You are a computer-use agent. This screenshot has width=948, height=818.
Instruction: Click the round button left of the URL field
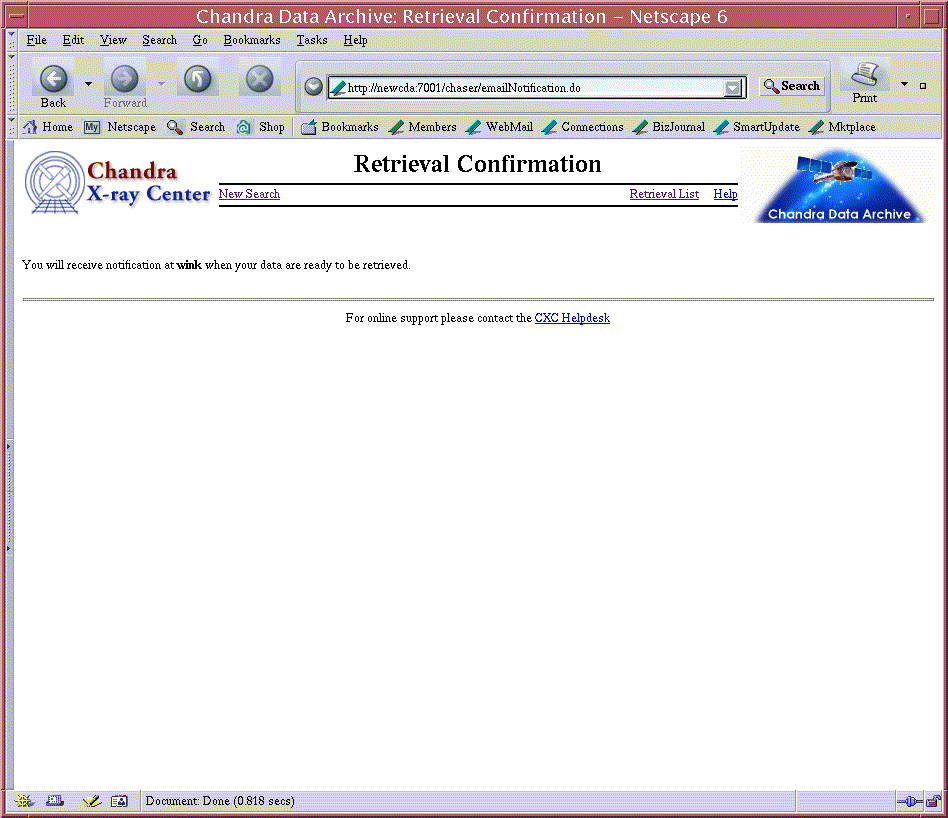313,87
